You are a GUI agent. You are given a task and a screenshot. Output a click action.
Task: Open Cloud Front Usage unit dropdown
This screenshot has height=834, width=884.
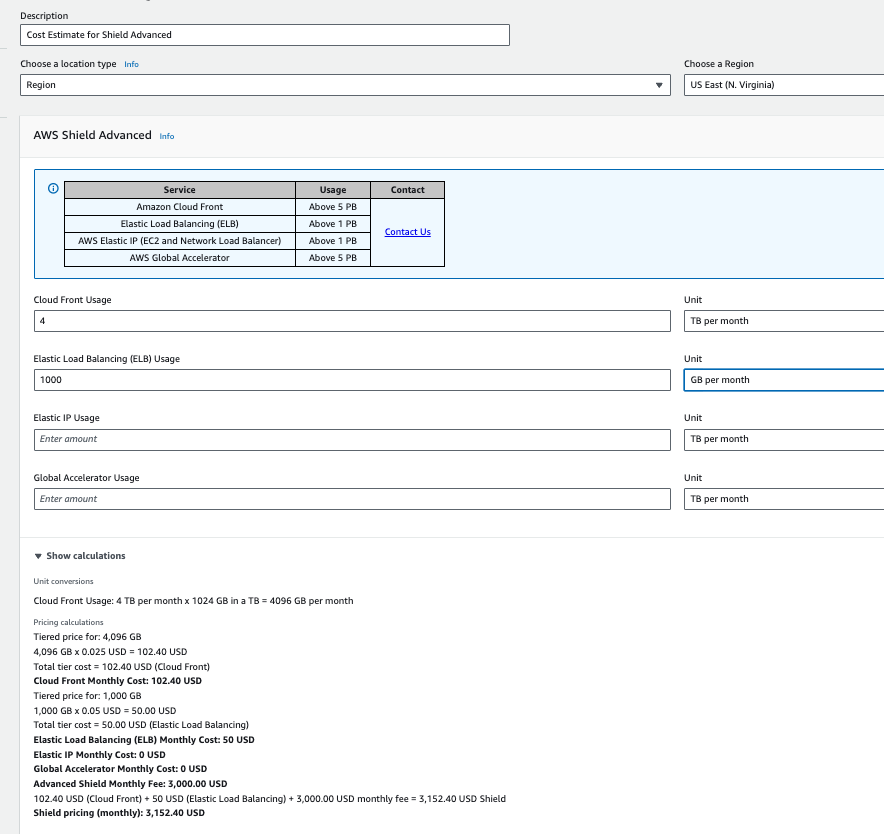pyautogui.click(x=784, y=321)
